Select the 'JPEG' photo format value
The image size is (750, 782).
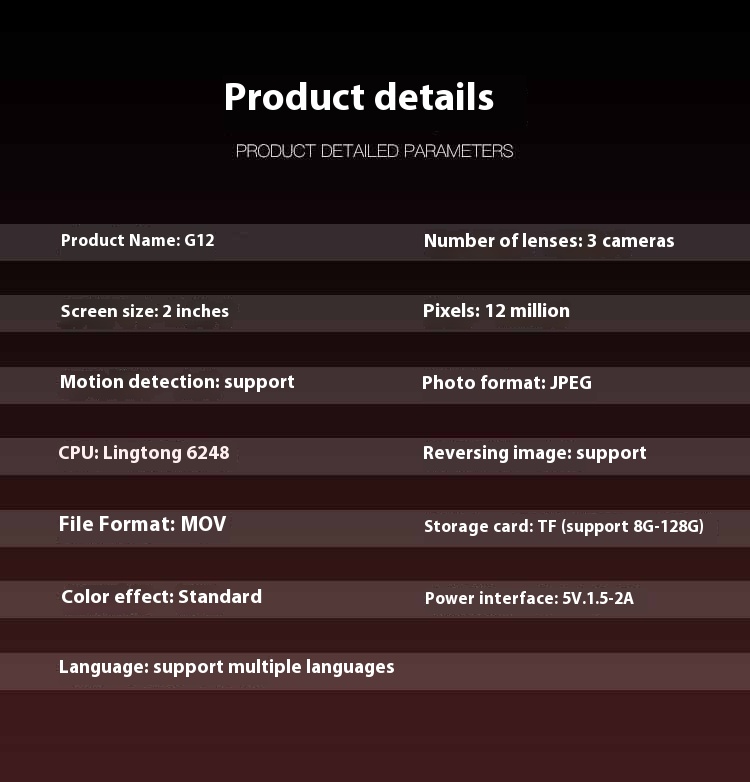pos(571,383)
